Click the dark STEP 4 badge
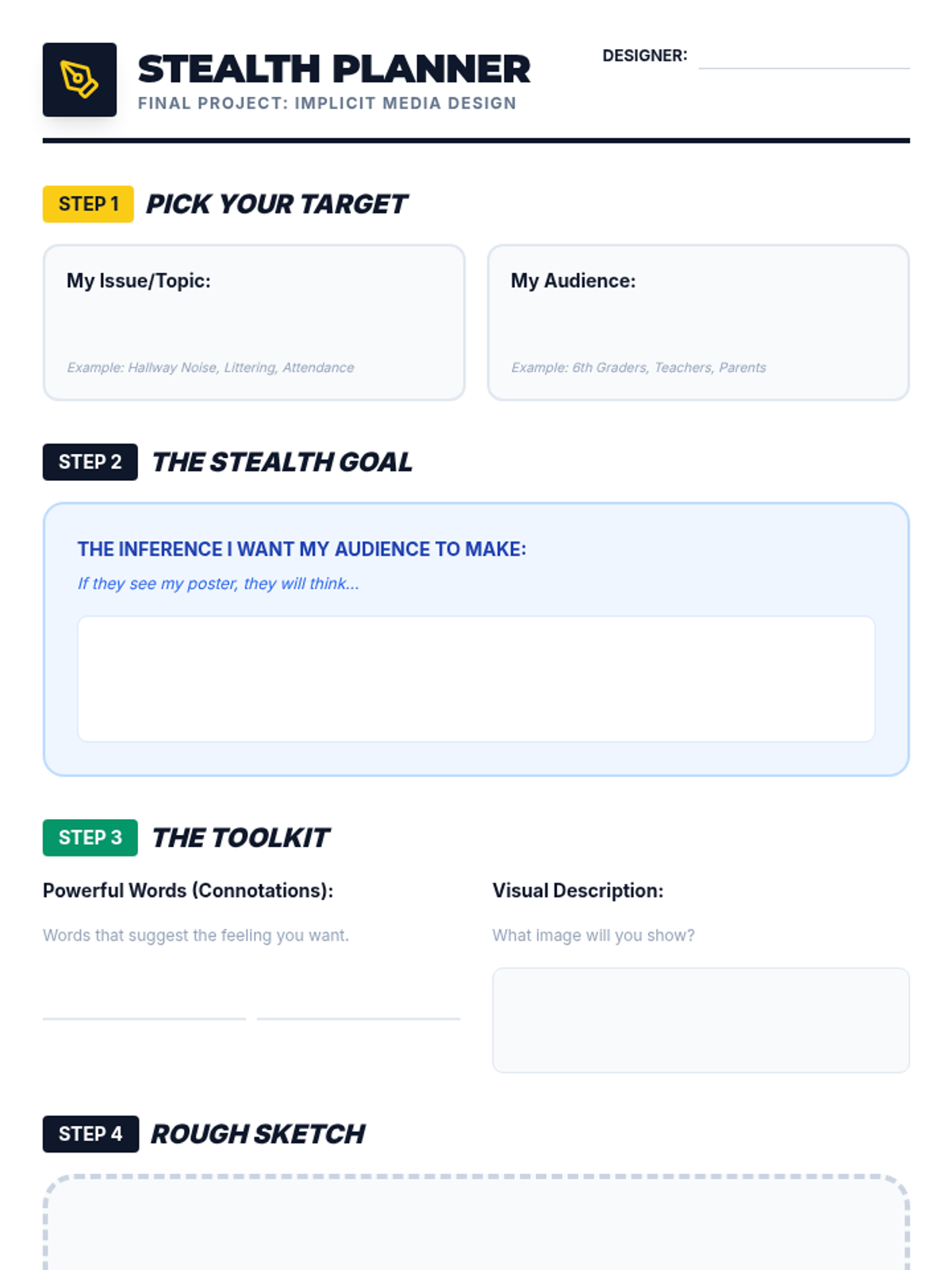The image size is (952, 1270). click(x=90, y=1133)
